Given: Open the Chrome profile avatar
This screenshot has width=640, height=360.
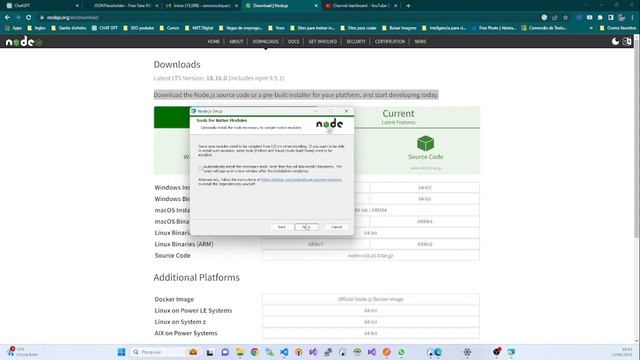Looking at the screenshot, I should (x=622, y=18).
